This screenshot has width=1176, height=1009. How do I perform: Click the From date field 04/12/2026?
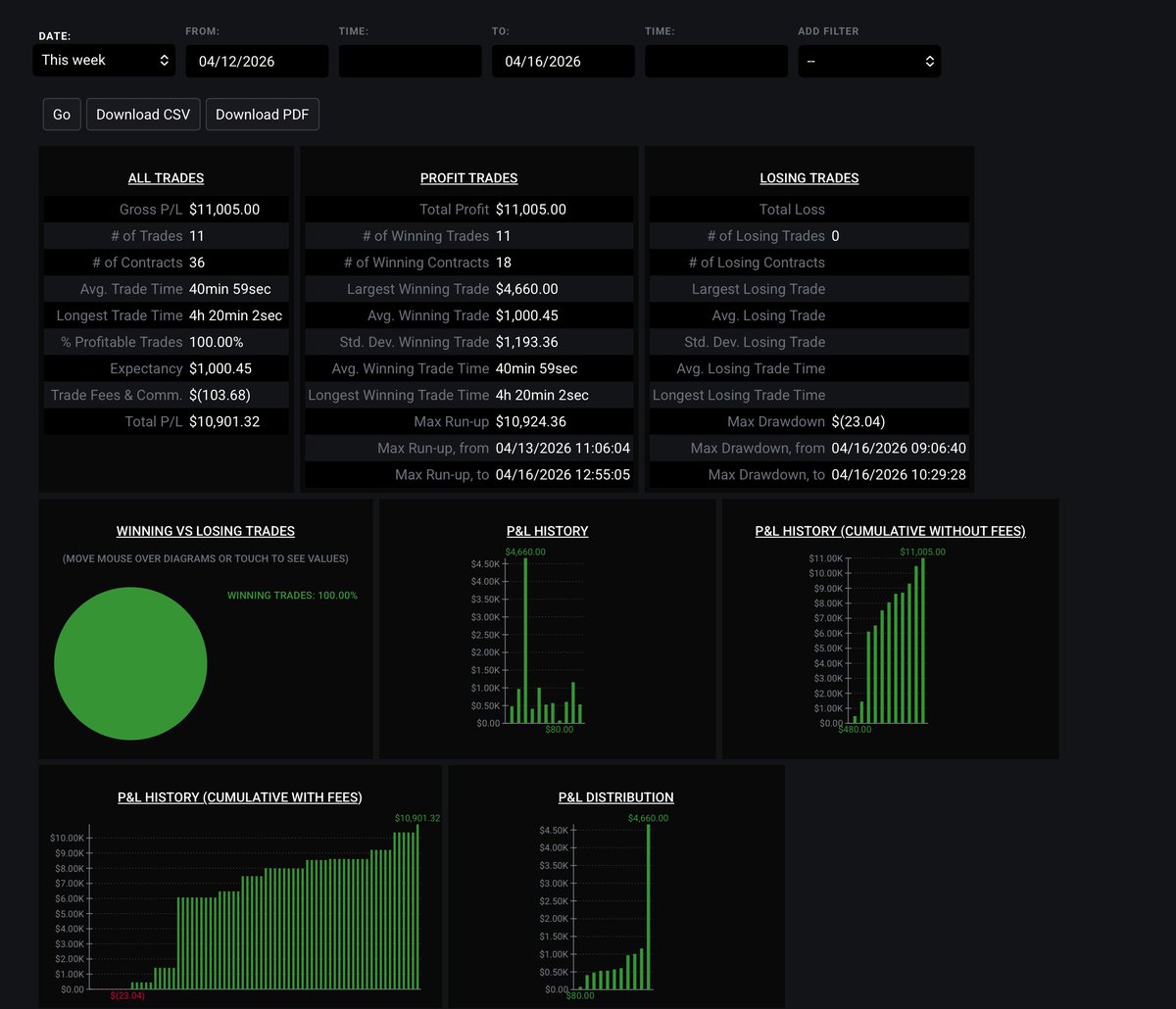[258, 61]
